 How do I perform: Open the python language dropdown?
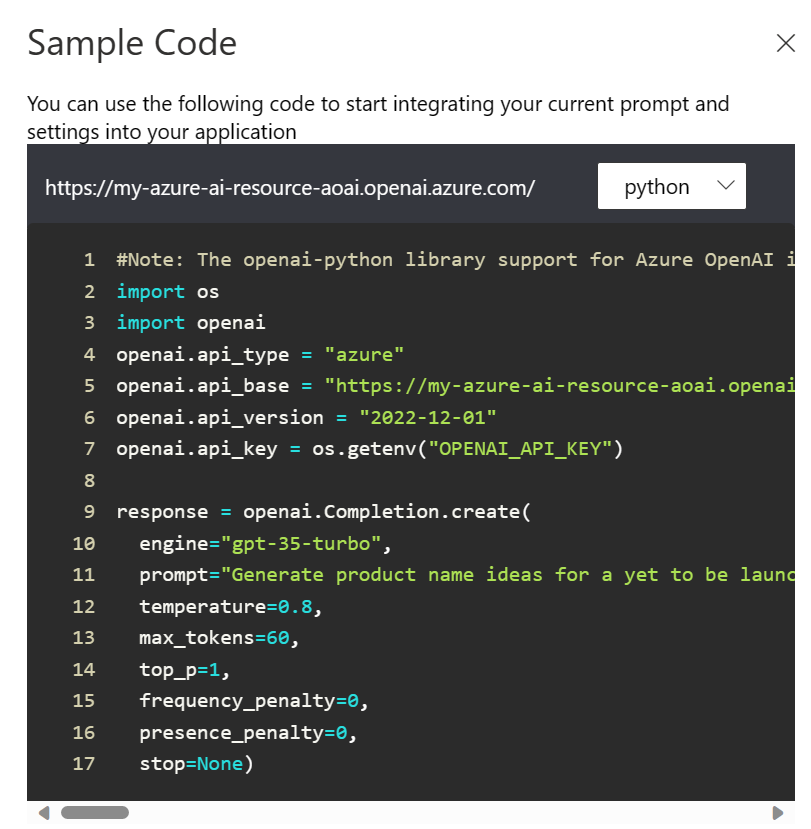coord(671,186)
